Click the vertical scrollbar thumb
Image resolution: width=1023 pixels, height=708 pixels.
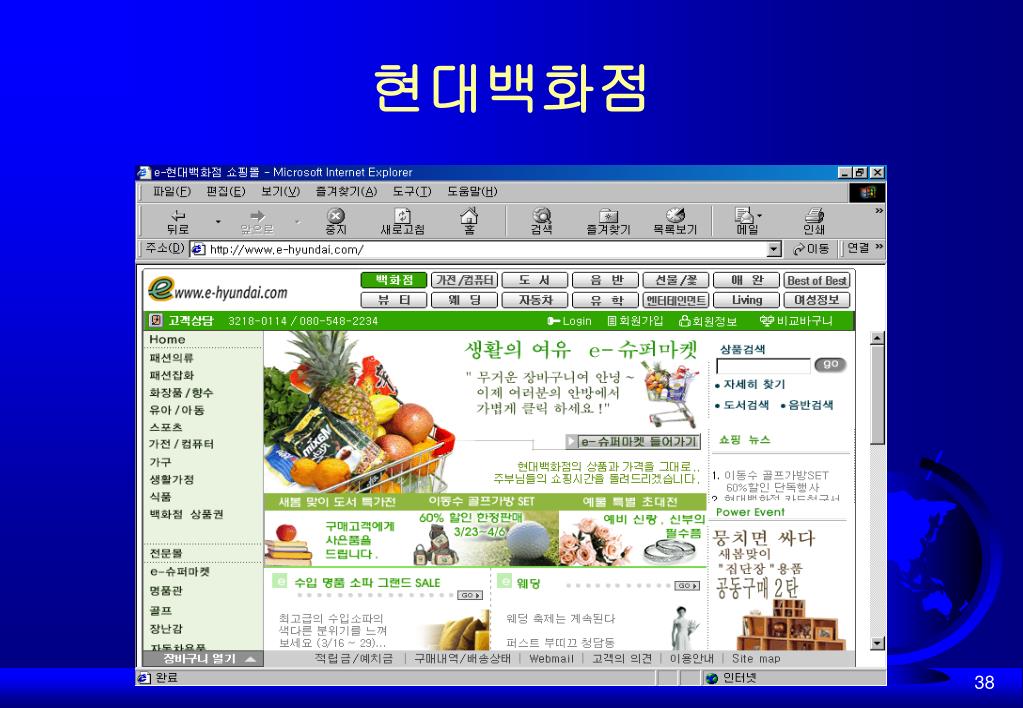coord(878,395)
